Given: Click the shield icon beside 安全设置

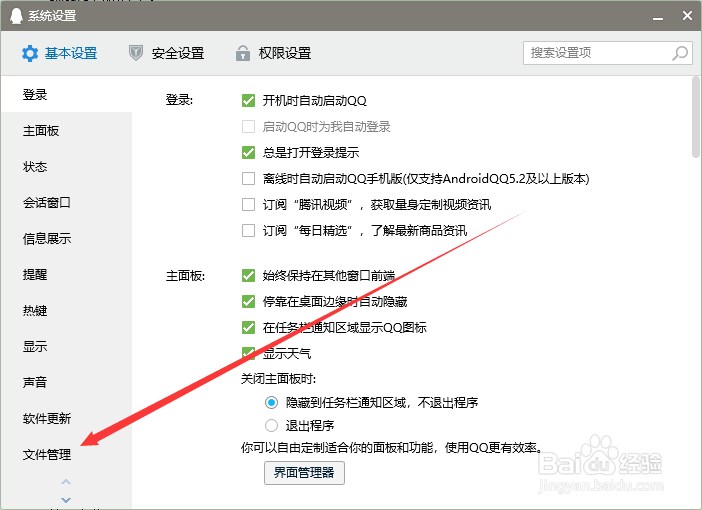Looking at the screenshot, I should click(136, 53).
